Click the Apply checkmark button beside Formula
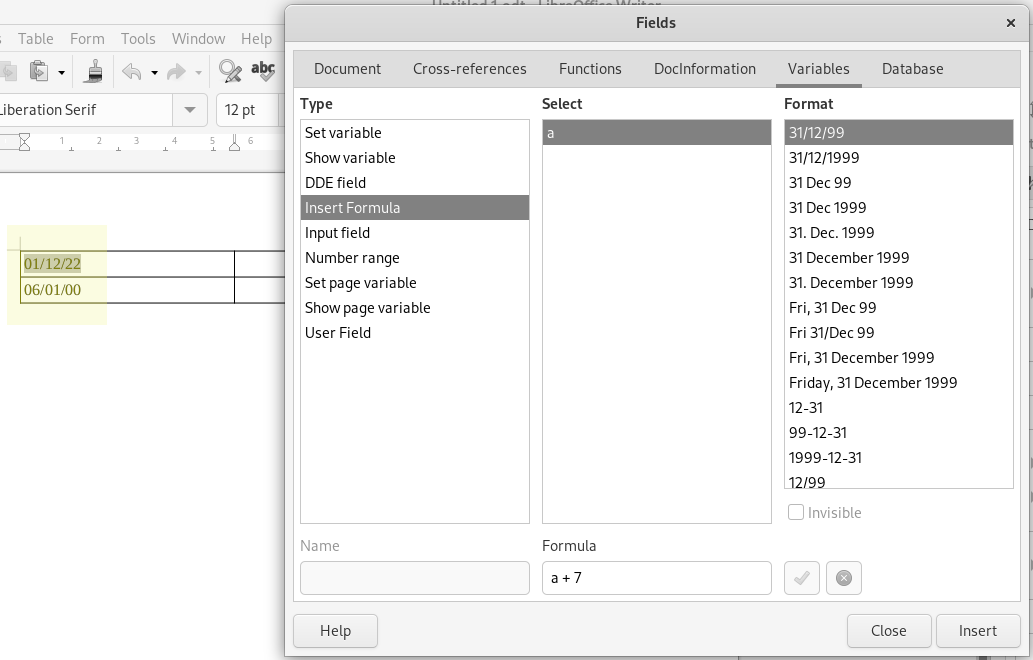The height and width of the screenshot is (660, 1033). coord(802,577)
